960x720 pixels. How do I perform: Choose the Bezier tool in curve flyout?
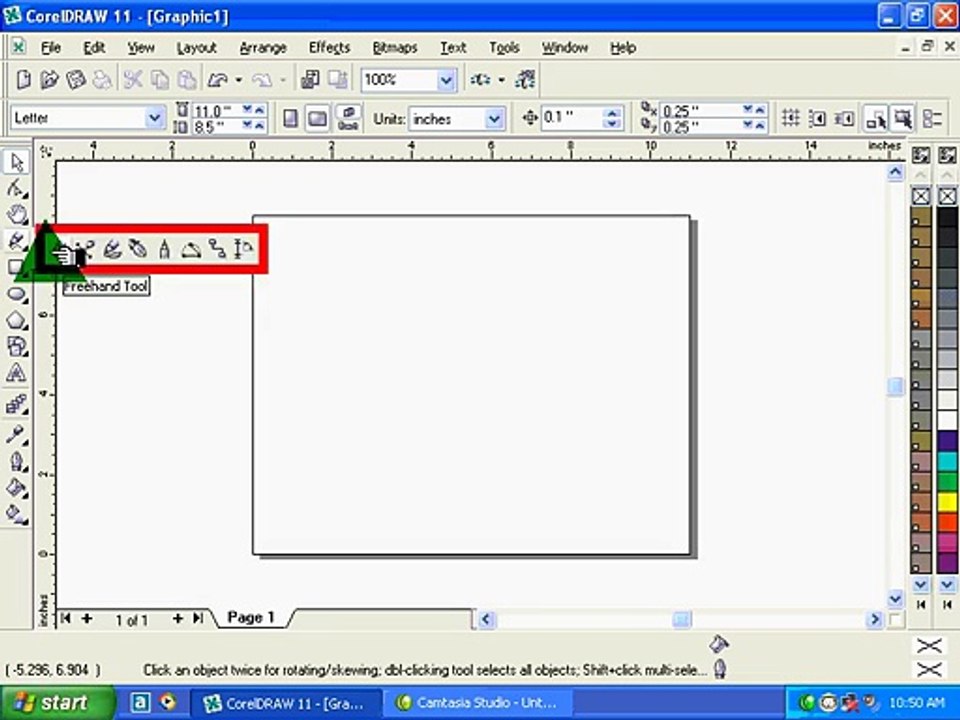tap(86, 249)
